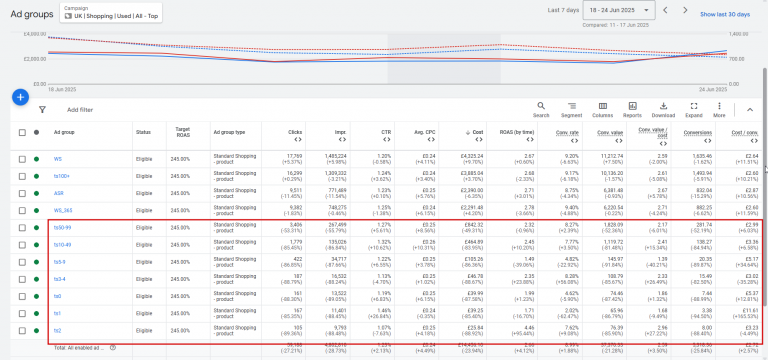Image resolution: width=768 pixels, height=360 pixels.
Task: Sort by Target ROAS column header
Action: click(182, 132)
